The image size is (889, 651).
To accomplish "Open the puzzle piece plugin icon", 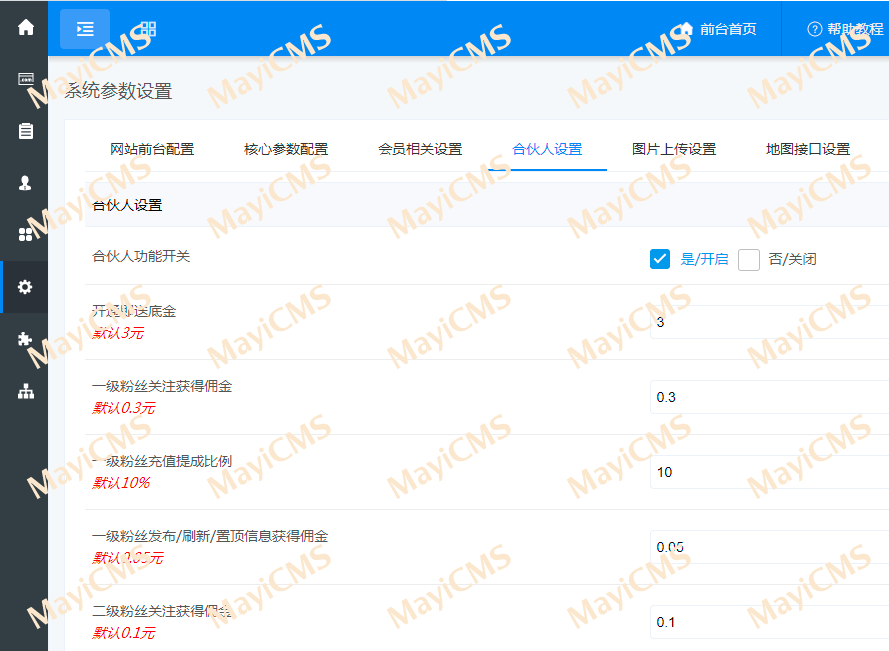I will click(25, 339).
